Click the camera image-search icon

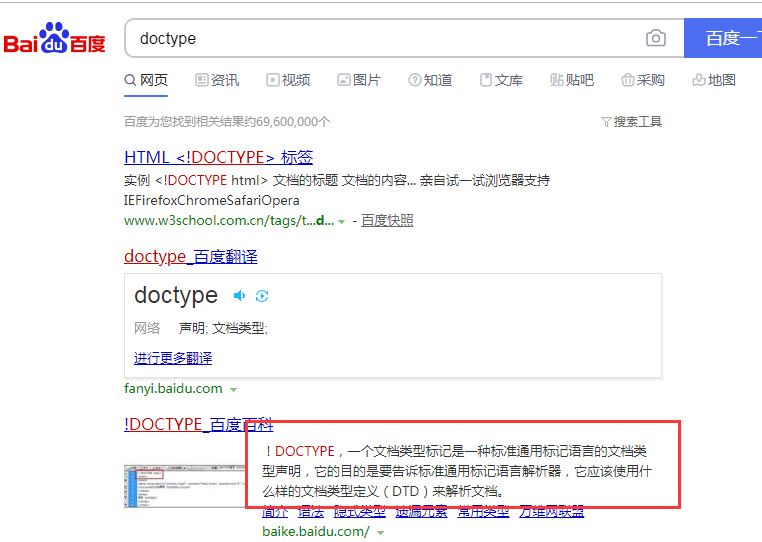(x=656, y=38)
